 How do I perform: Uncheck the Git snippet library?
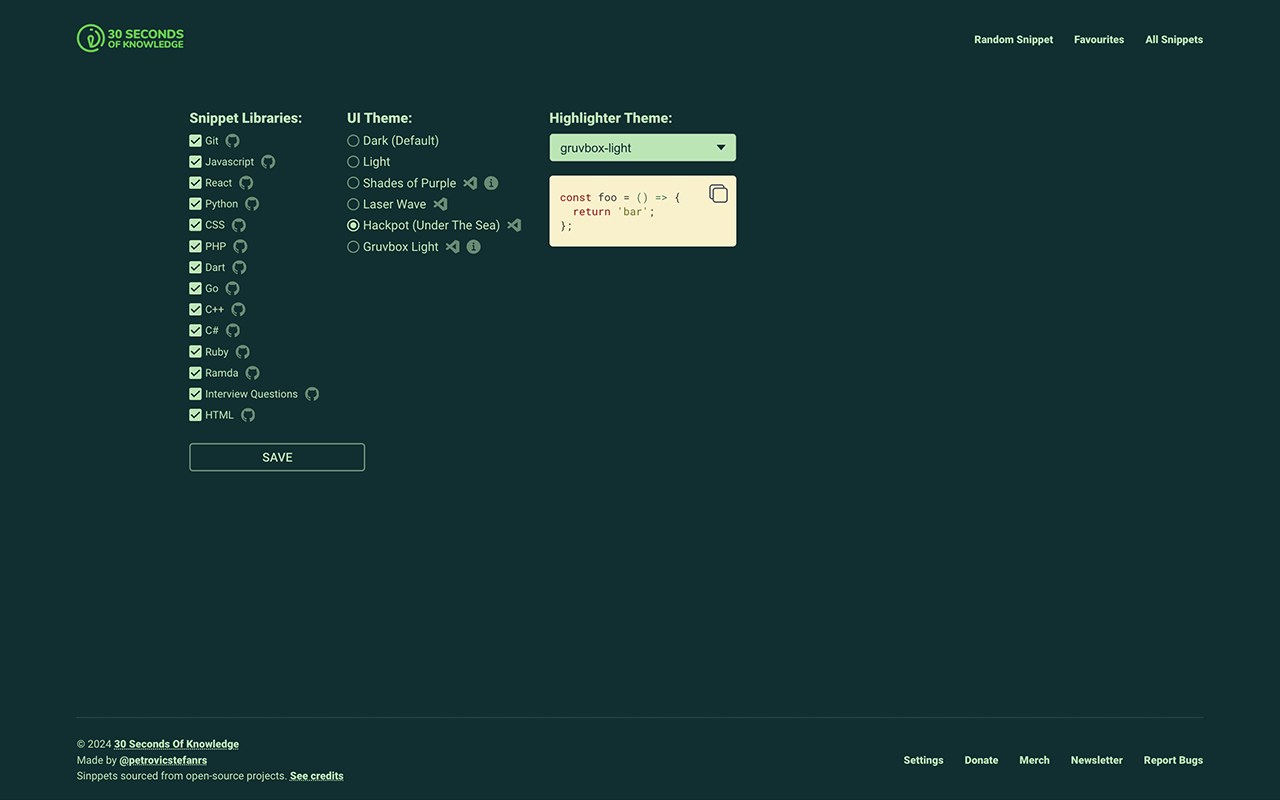pyautogui.click(x=195, y=141)
